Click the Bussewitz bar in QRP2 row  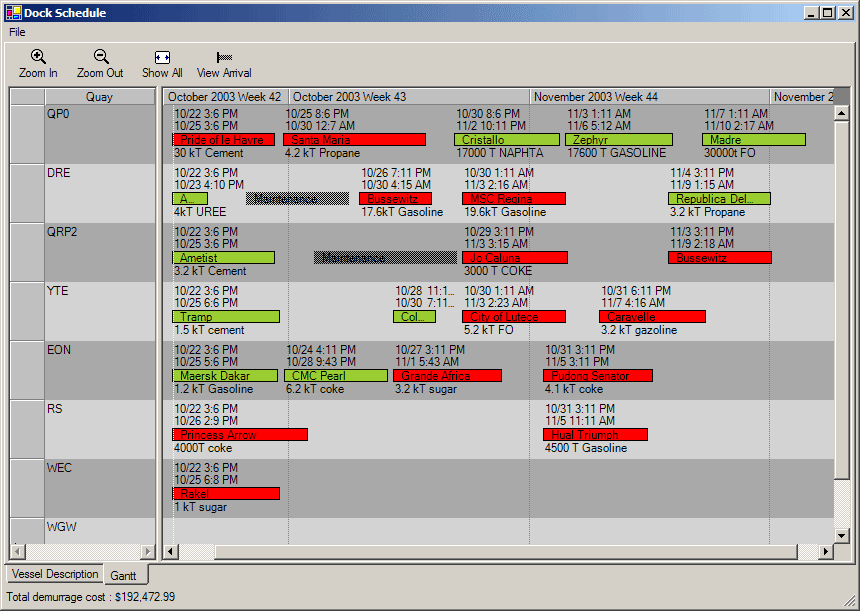coord(720,258)
